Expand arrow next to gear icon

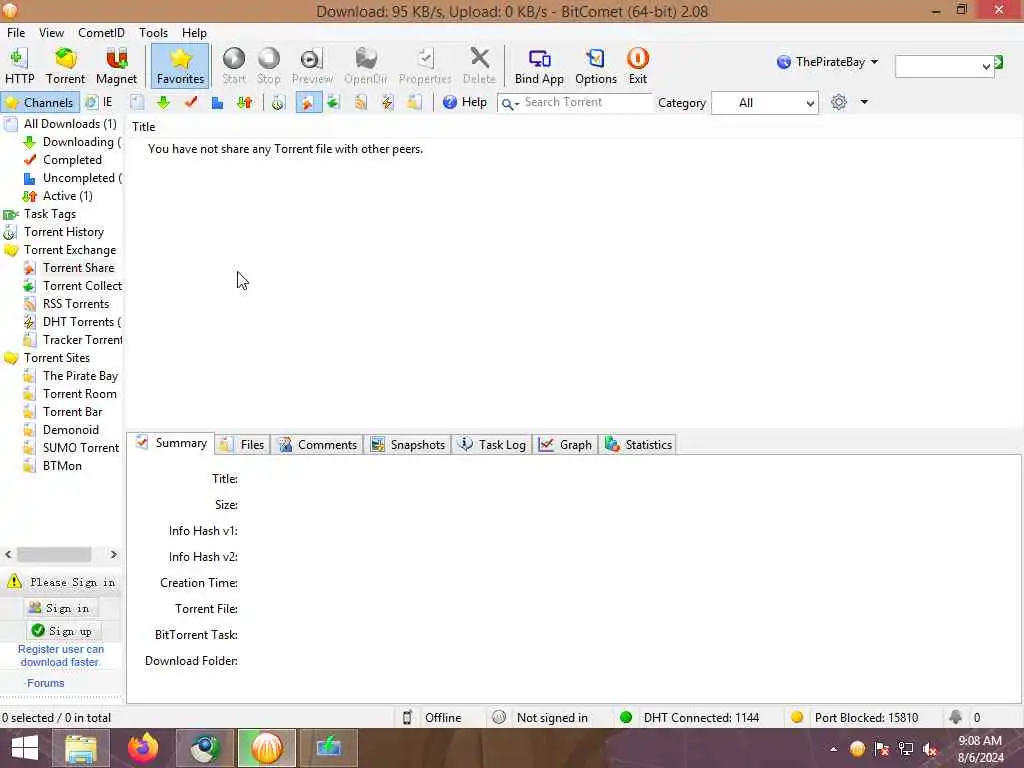864,103
